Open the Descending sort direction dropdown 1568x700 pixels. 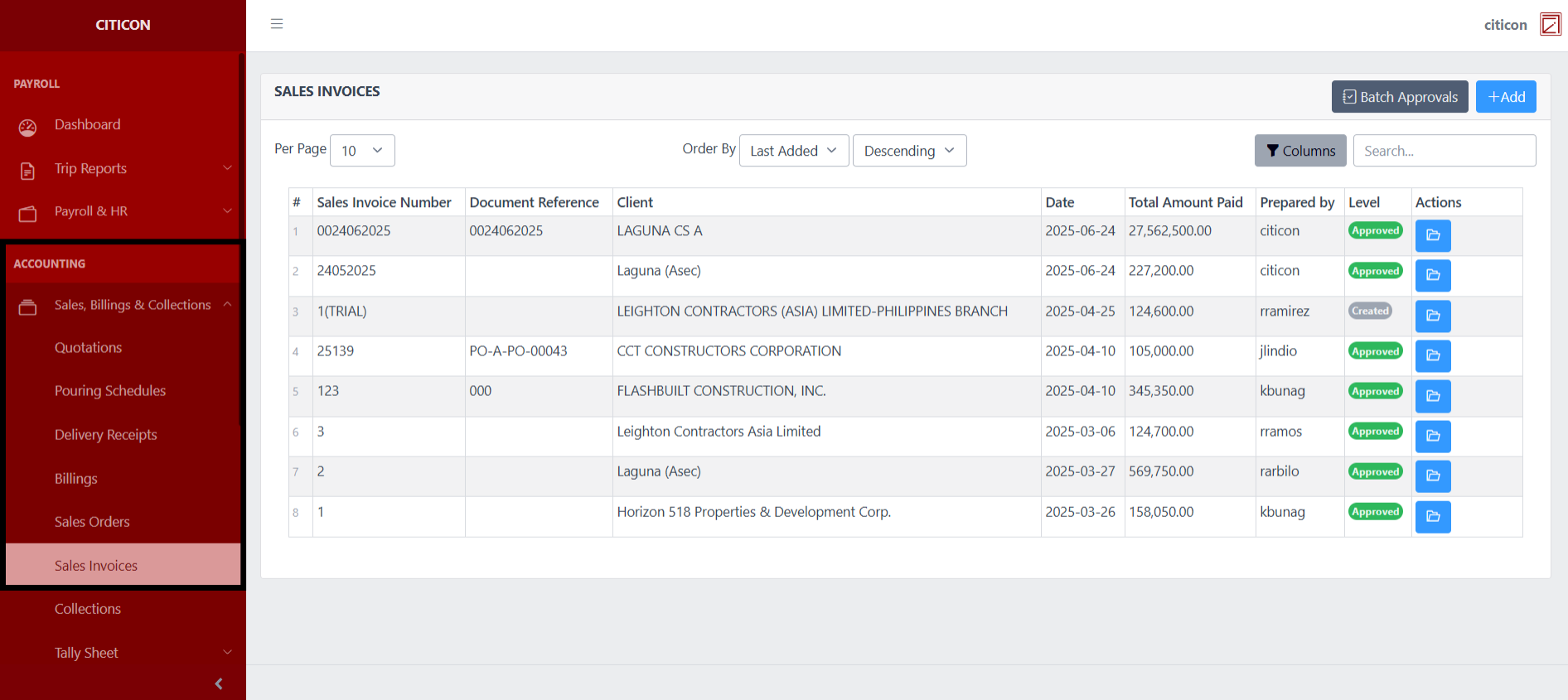click(909, 151)
